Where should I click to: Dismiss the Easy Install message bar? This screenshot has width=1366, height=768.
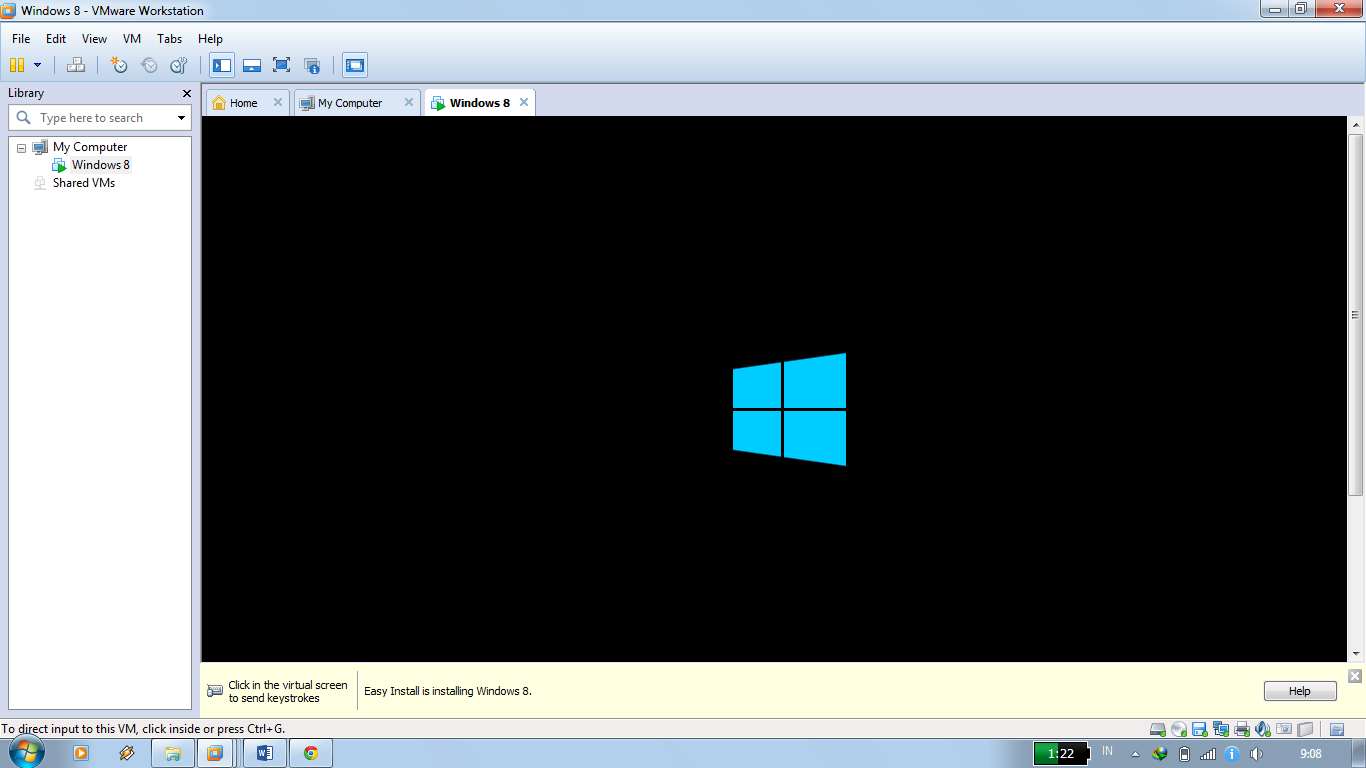(1355, 676)
